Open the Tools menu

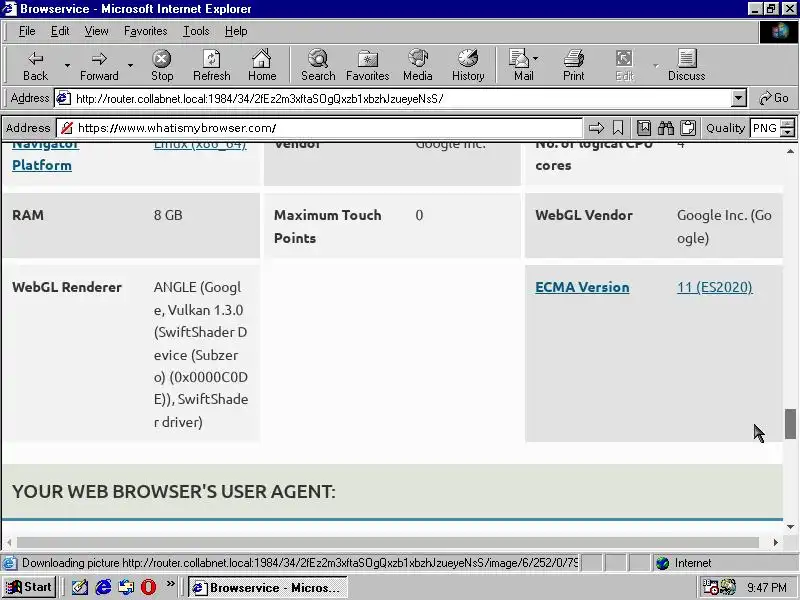196,31
